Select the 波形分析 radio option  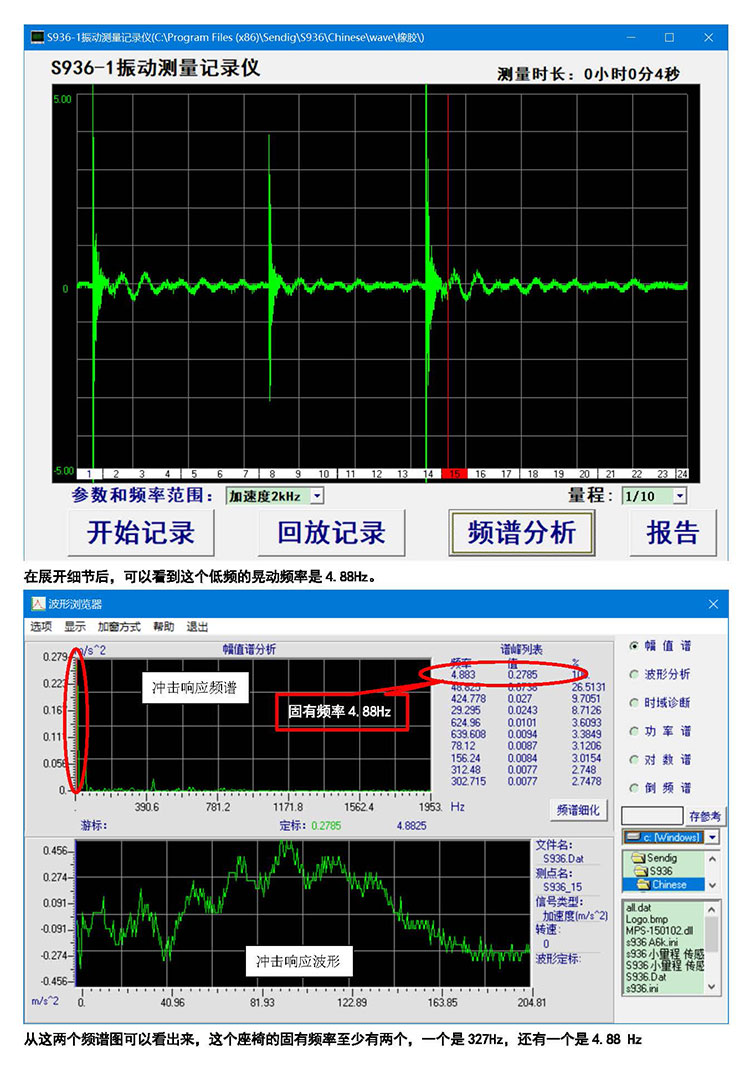point(634,674)
